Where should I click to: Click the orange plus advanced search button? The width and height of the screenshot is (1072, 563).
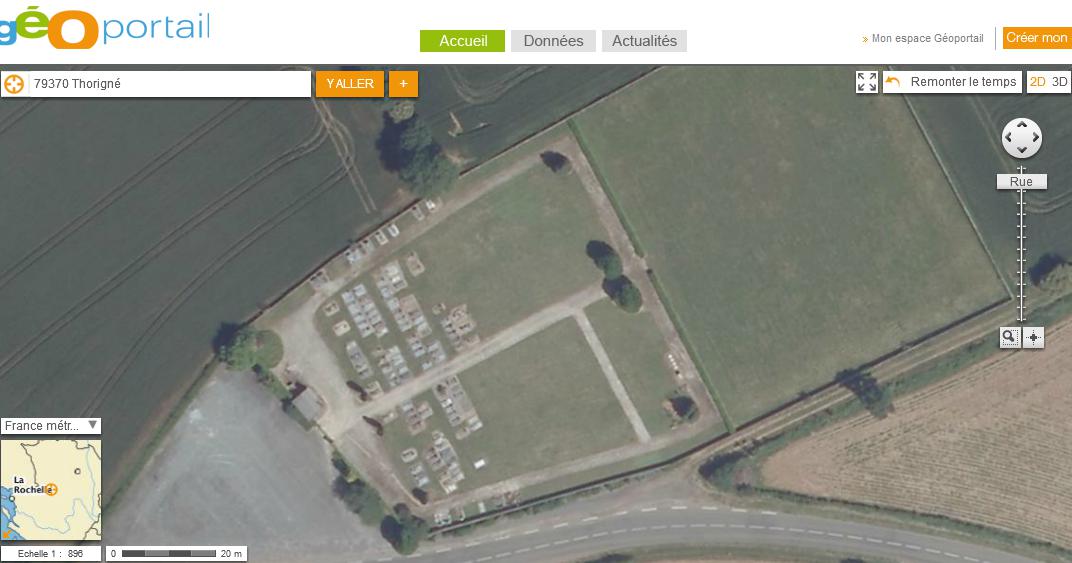(403, 83)
